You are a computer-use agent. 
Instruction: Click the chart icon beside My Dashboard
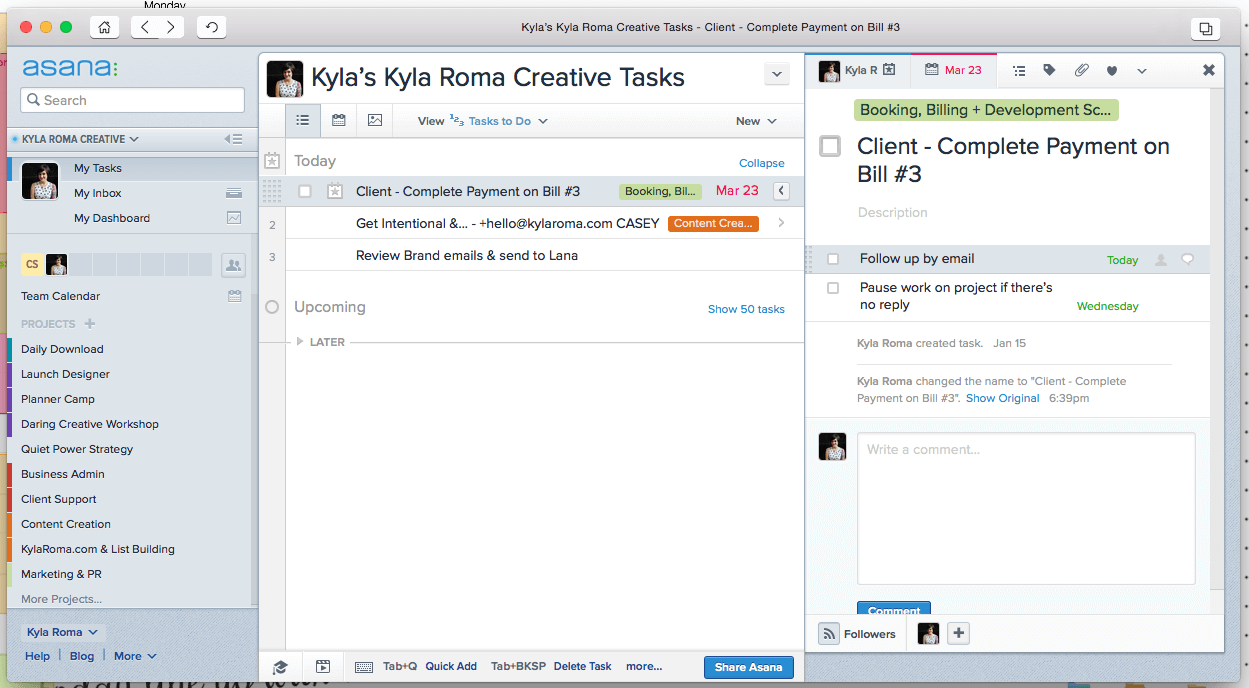234,218
